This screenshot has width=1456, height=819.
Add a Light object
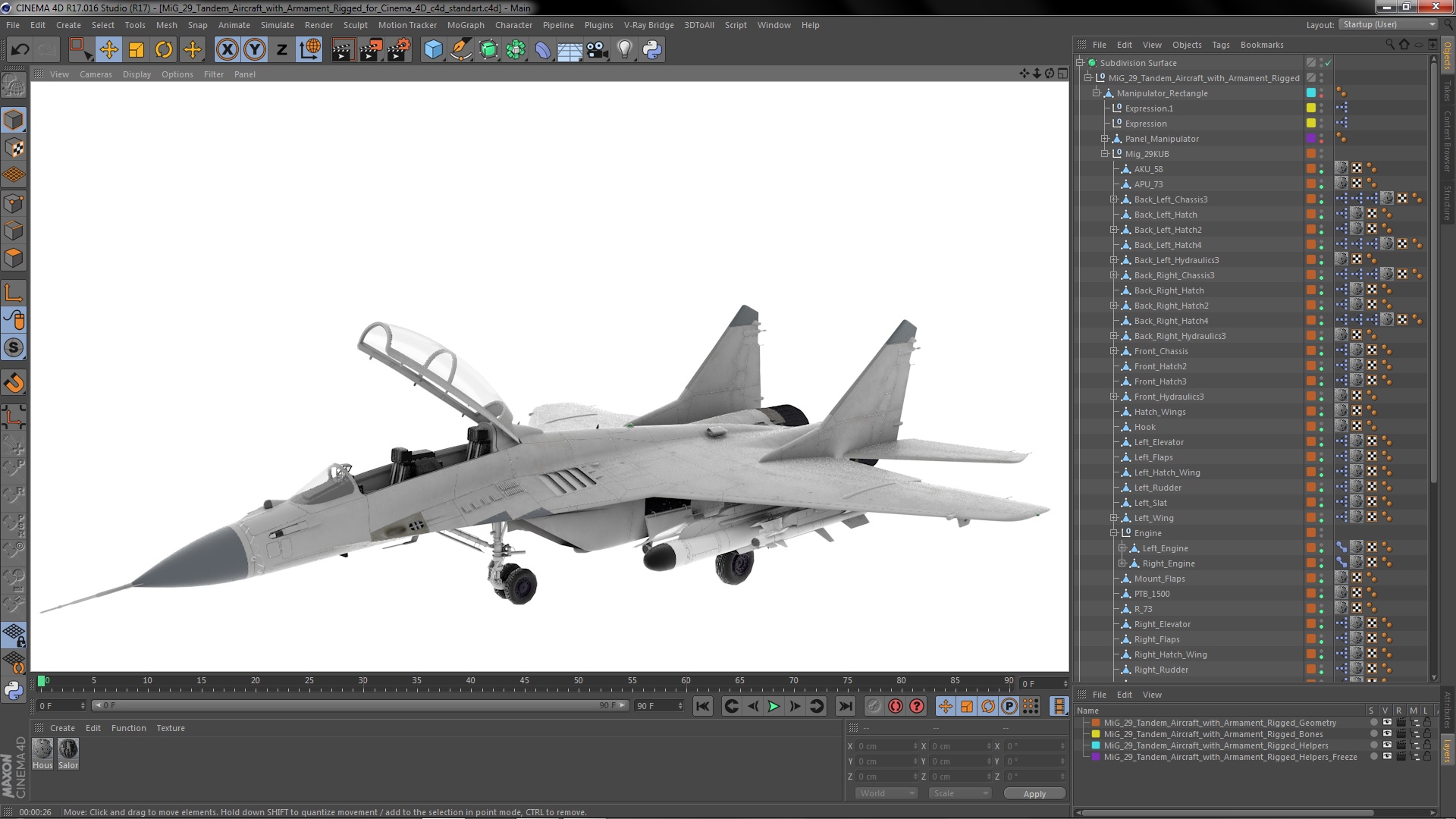coord(625,50)
